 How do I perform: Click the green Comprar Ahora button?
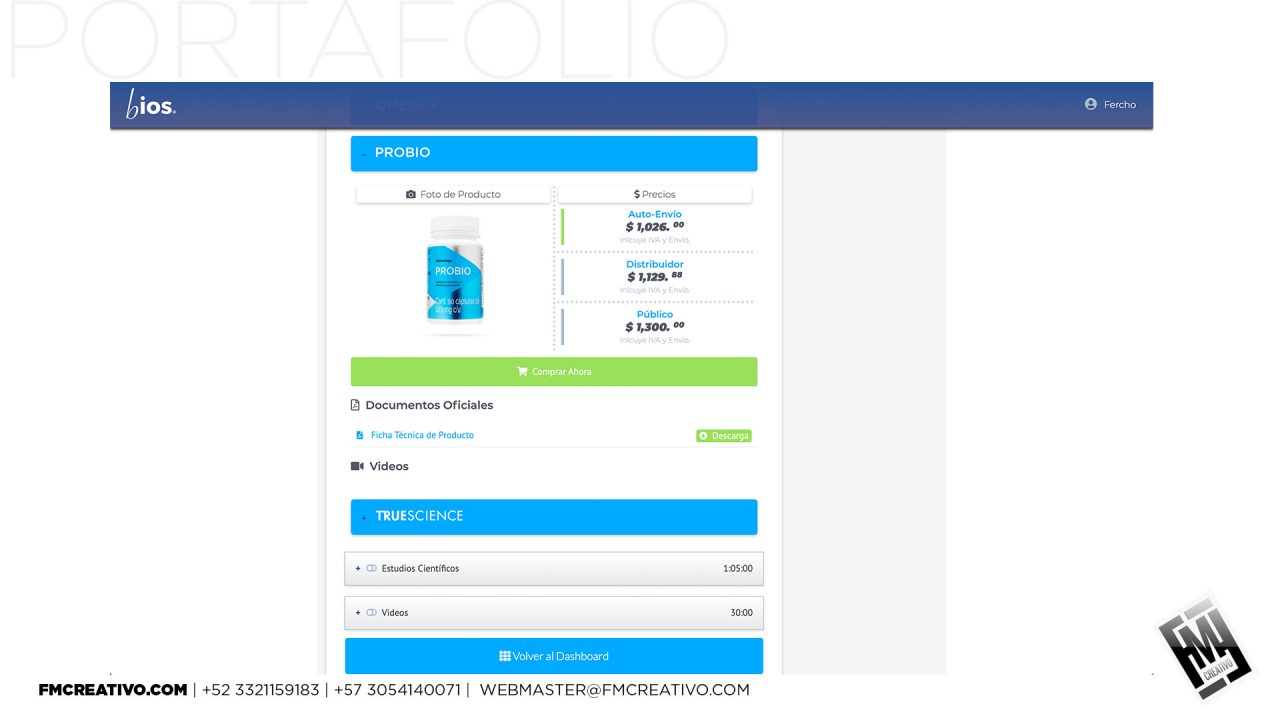pos(554,372)
